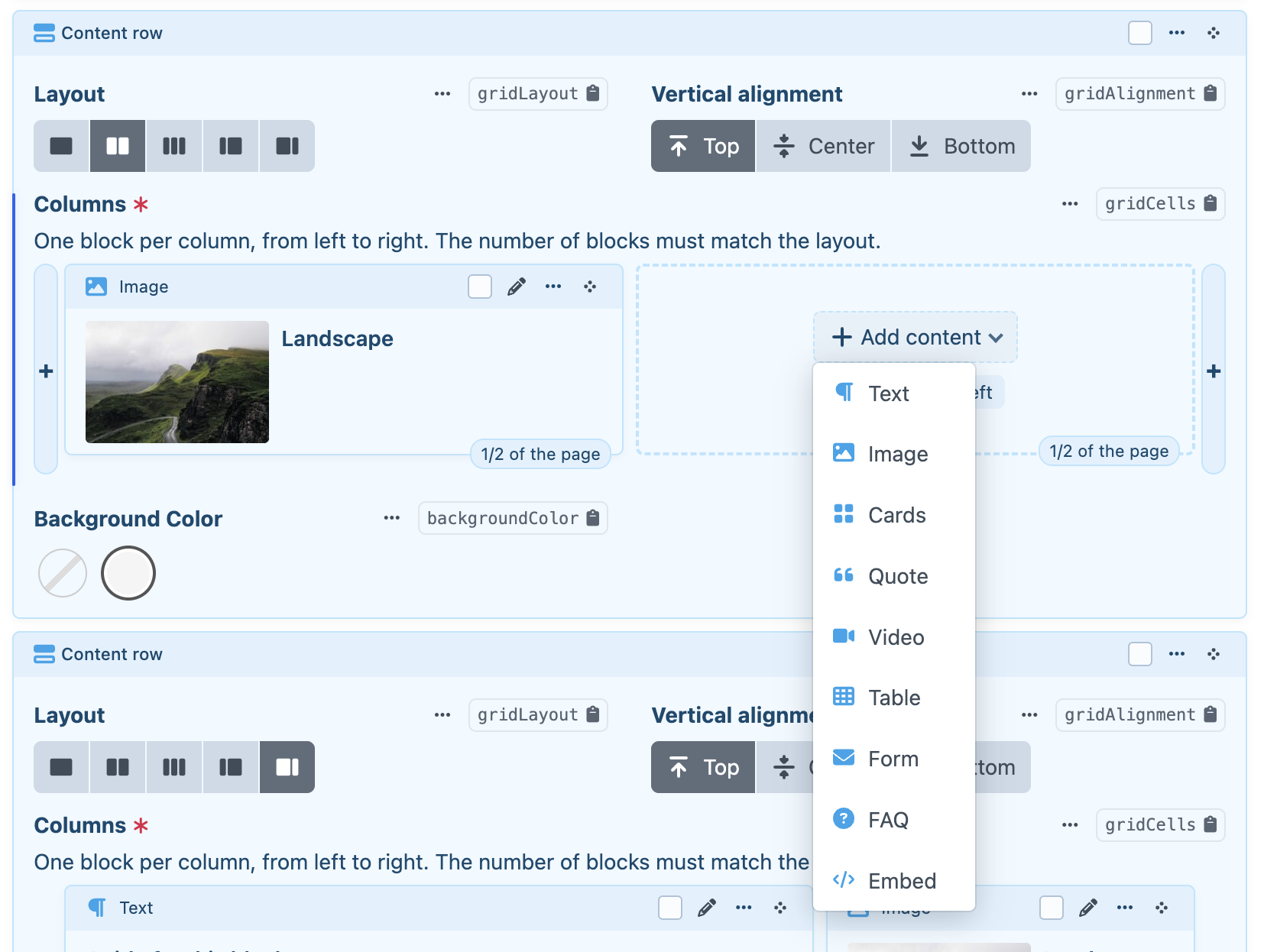Viewport: 1264px width, 952px height.
Task: Choose single column layout in second content row
Action: point(61,767)
